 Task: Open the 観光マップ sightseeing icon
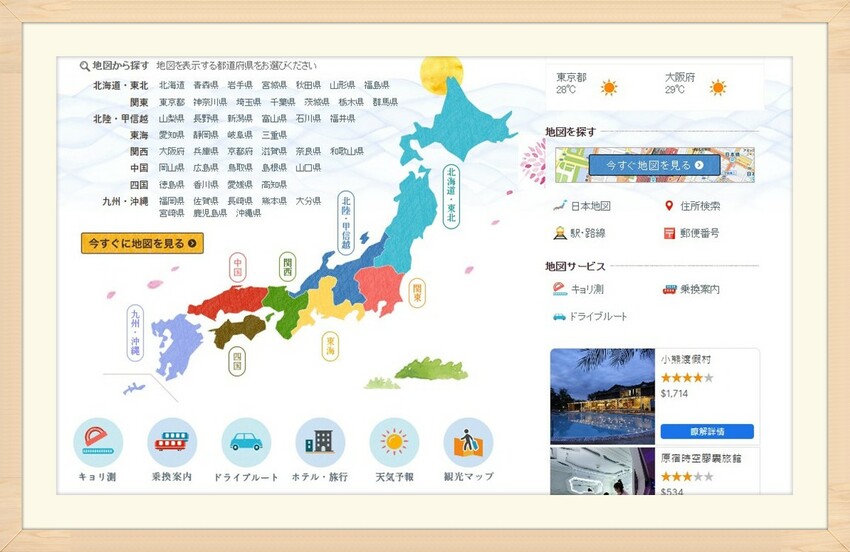468,443
